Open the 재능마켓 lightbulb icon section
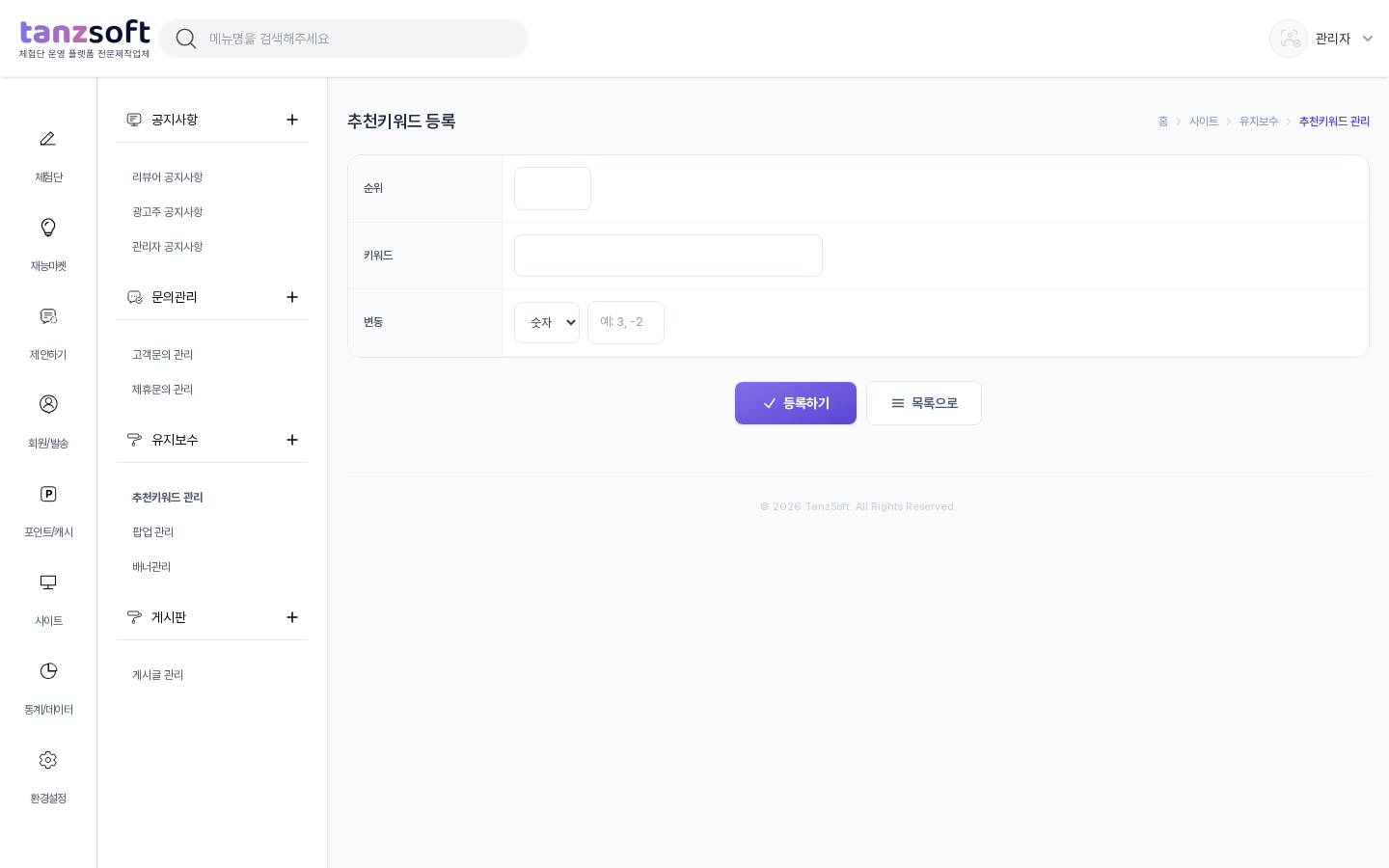This screenshot has height=868, width=1389. coord(48,228)
